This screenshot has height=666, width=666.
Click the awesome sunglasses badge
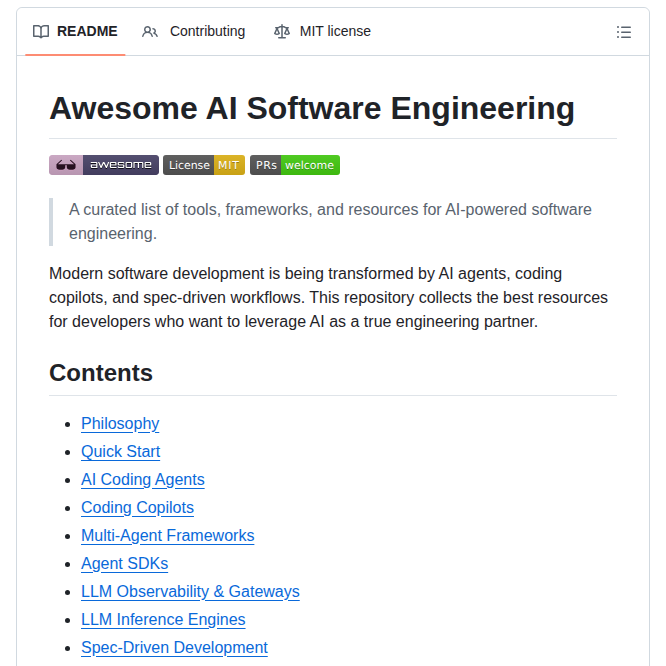point(104,165)
